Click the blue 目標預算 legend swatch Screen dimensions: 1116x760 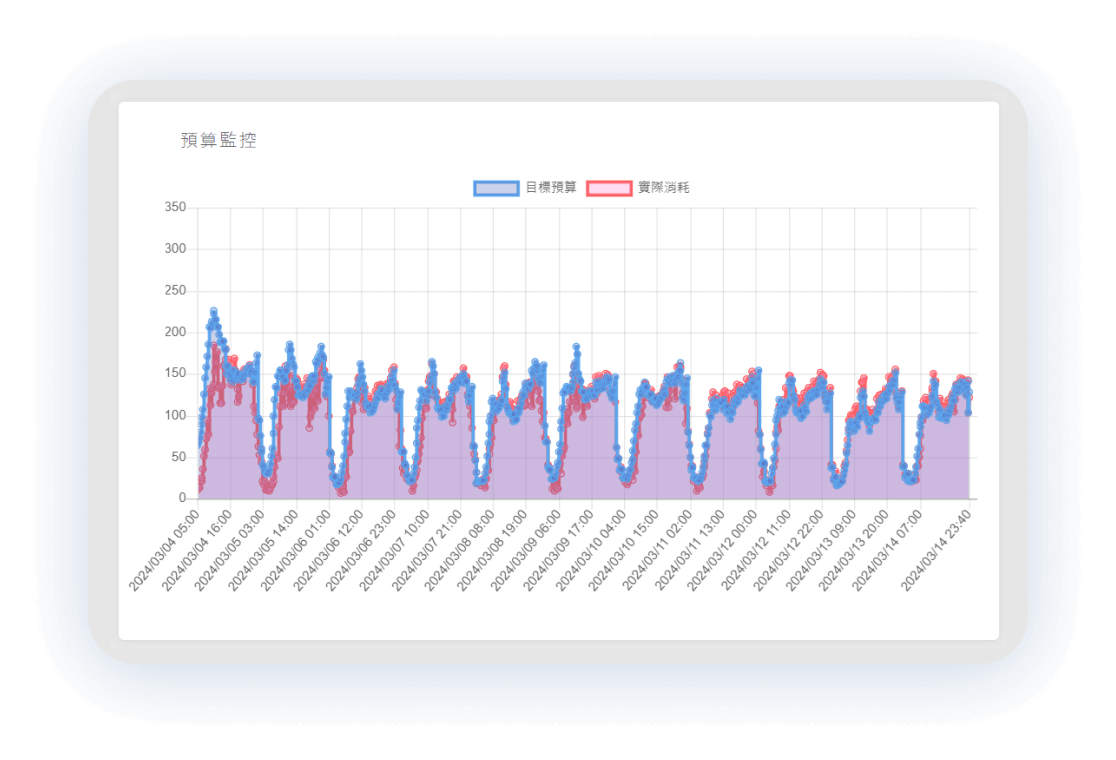496,188
